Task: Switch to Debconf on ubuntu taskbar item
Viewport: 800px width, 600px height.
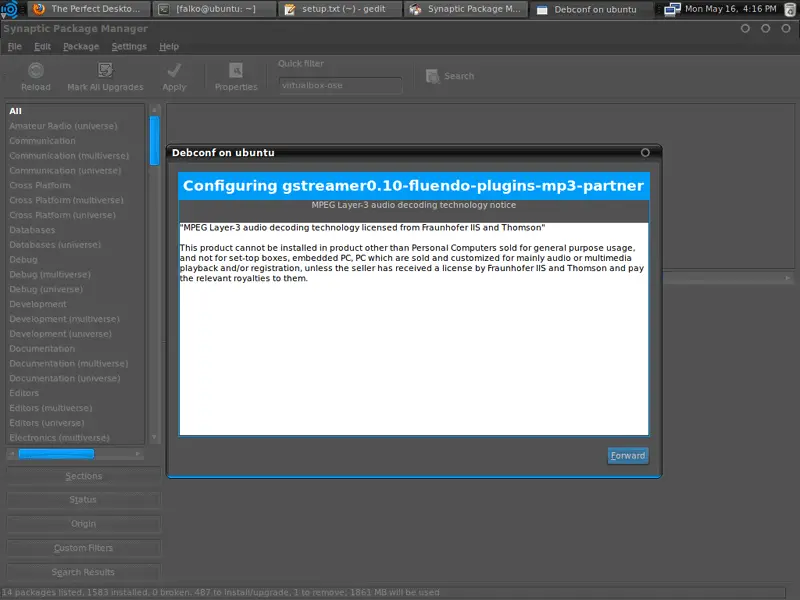Action: pyautogui.click(x=592, y=9)
